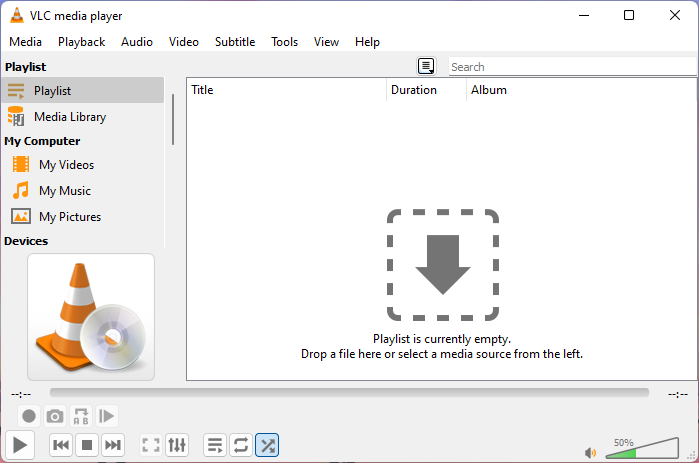Screen dimensions: 699x463
Task: Click the Stop playback button
Action: pyautogui.click(x=87, y=445)
